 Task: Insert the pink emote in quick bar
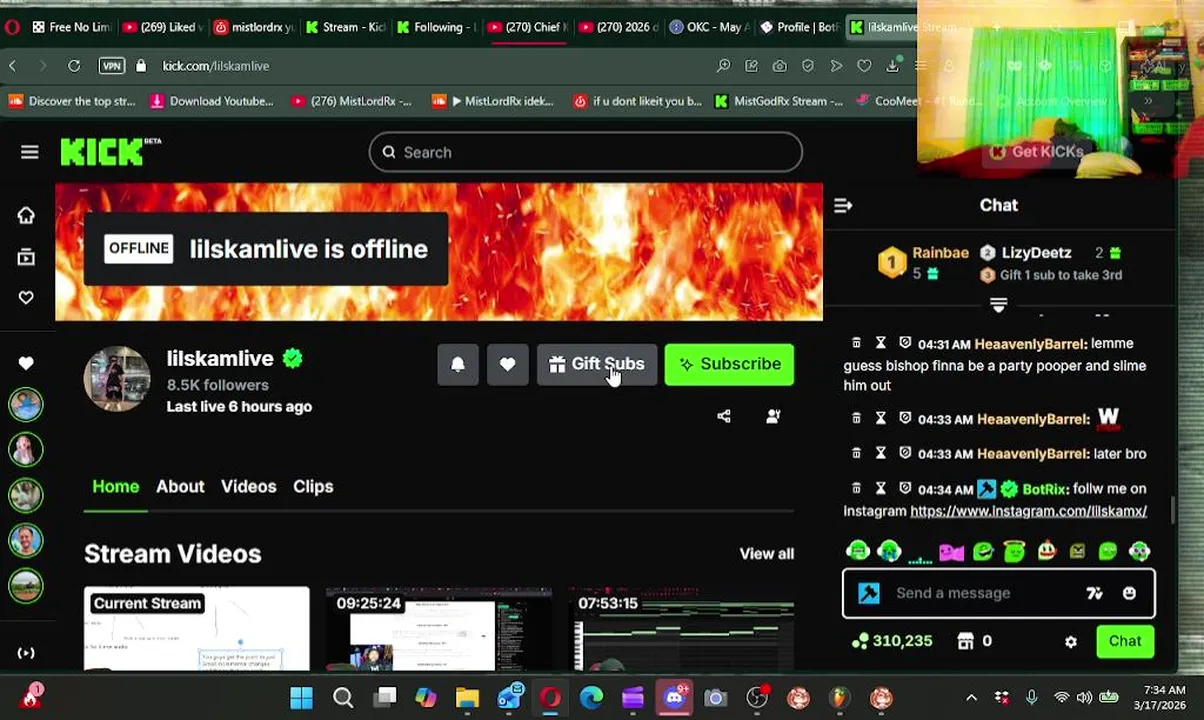coord(951,551)
